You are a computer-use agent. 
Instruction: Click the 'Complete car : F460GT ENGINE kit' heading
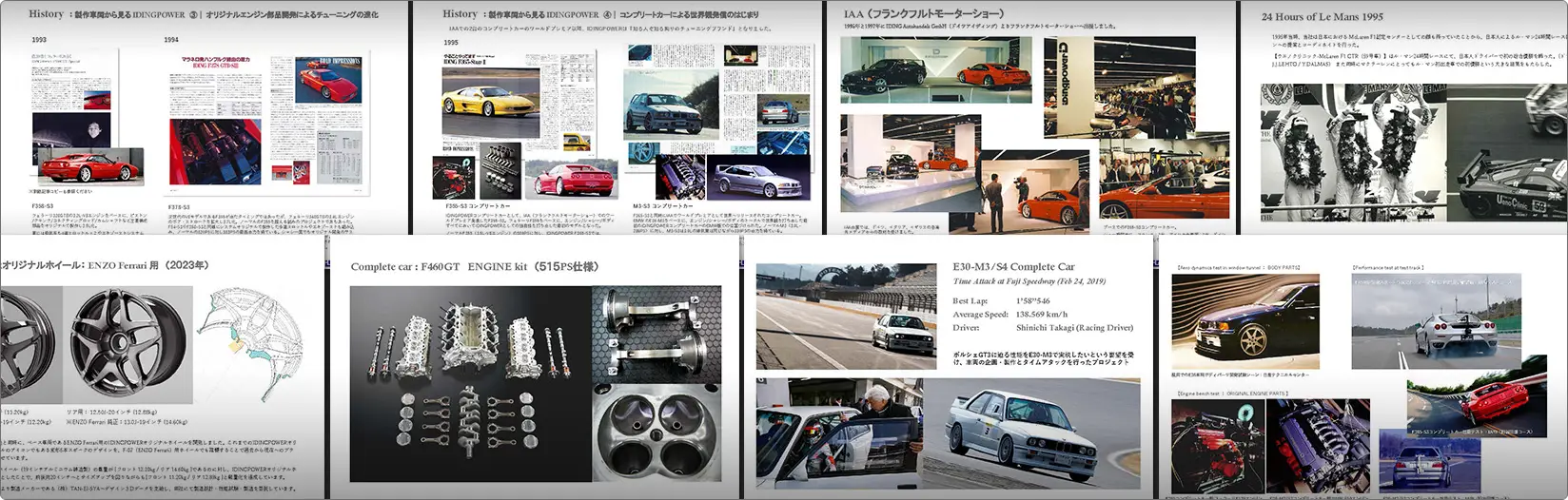[x=474, y=266]
